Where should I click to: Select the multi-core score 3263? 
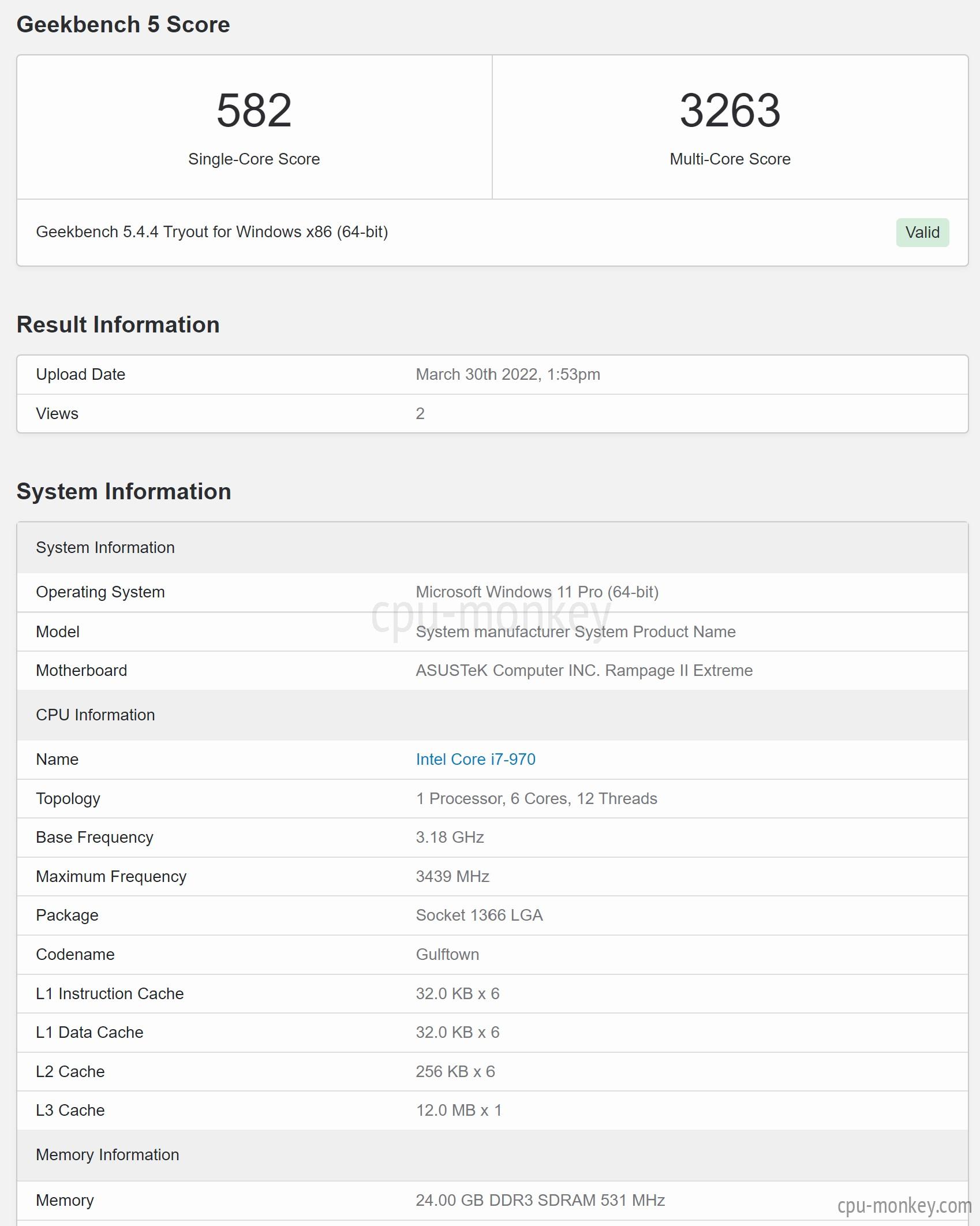pyautogui.click(x=730, y=110)
